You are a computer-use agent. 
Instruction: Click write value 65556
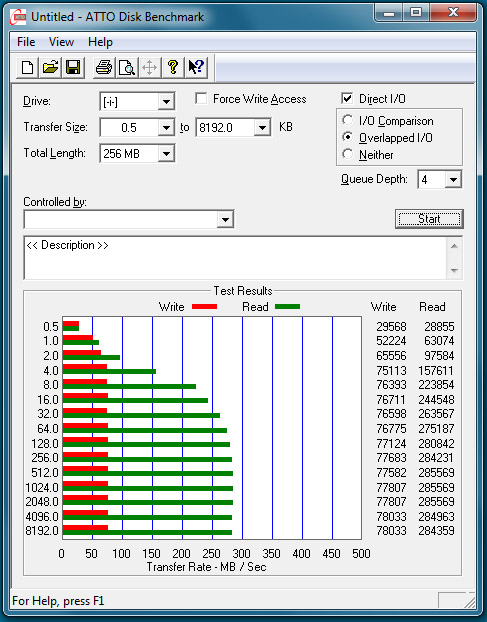[x=391, y=355]
